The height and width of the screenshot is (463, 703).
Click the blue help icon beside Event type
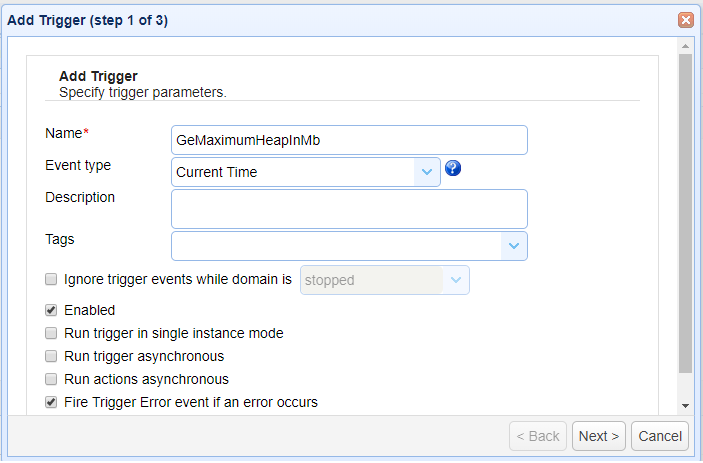(453, 169)
